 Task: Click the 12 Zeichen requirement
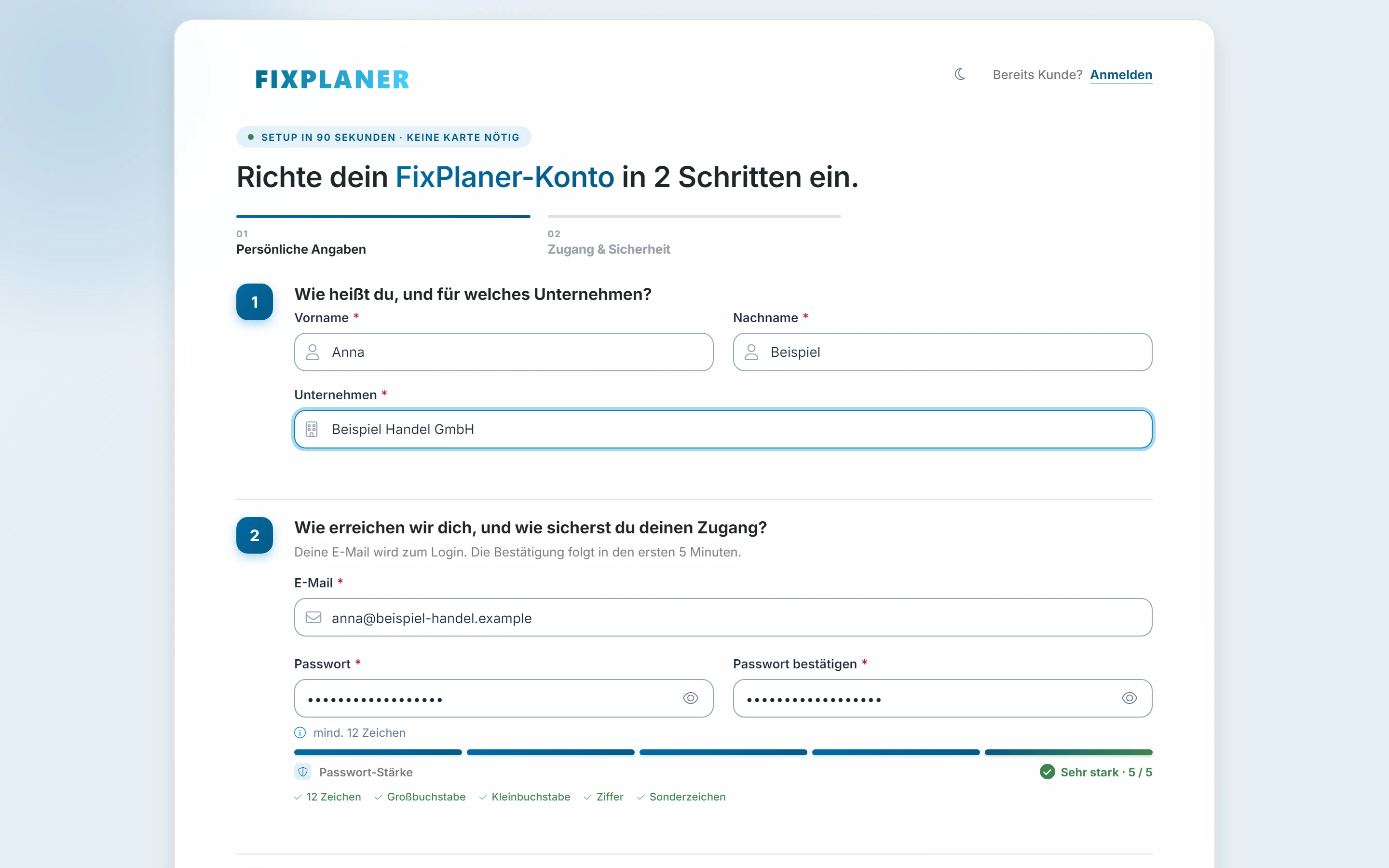[327, 797]
